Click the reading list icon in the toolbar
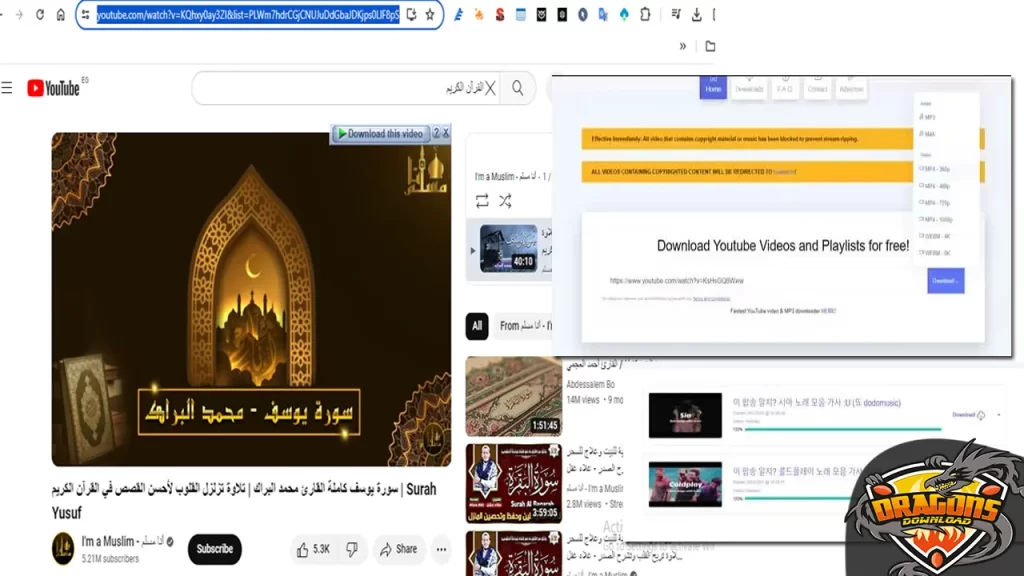 coord(676,14)
